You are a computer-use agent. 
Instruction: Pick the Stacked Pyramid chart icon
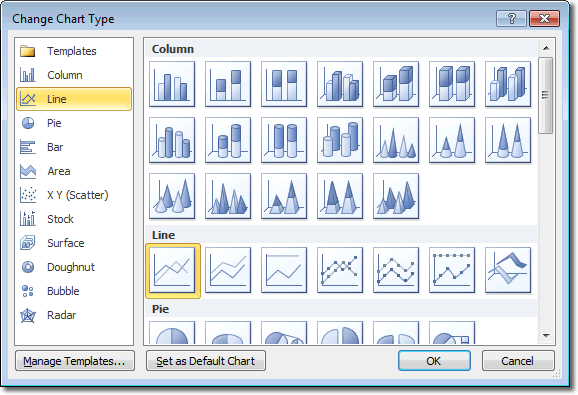pos(284,196)
